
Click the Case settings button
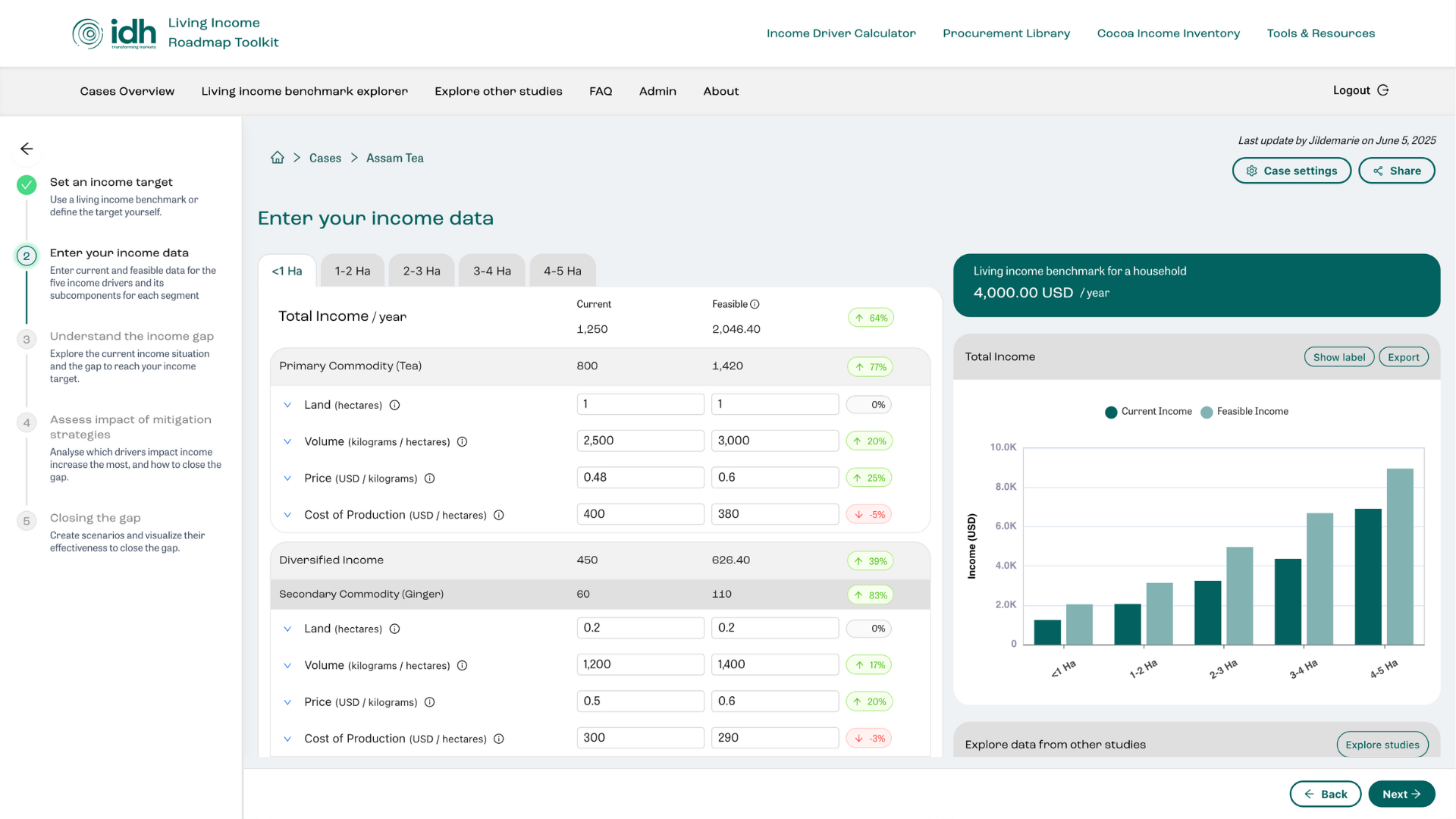pos(1291,171)
